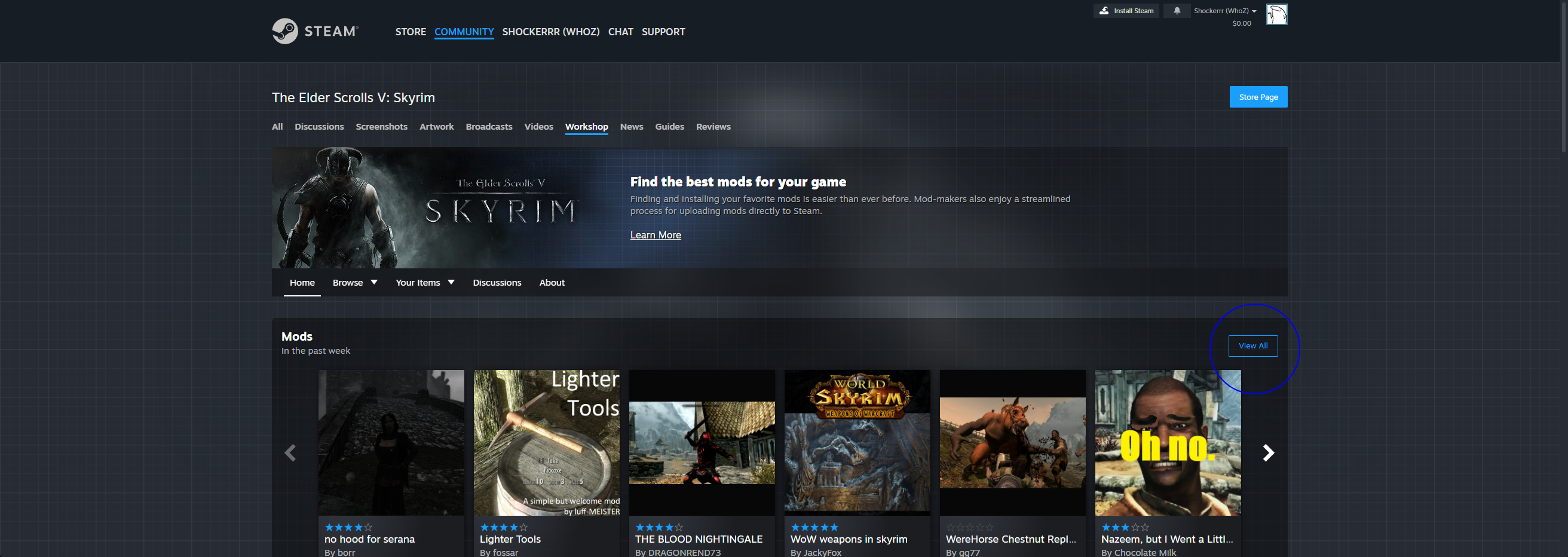
Task: Click View All mods button
Action: click(1252, 346)
